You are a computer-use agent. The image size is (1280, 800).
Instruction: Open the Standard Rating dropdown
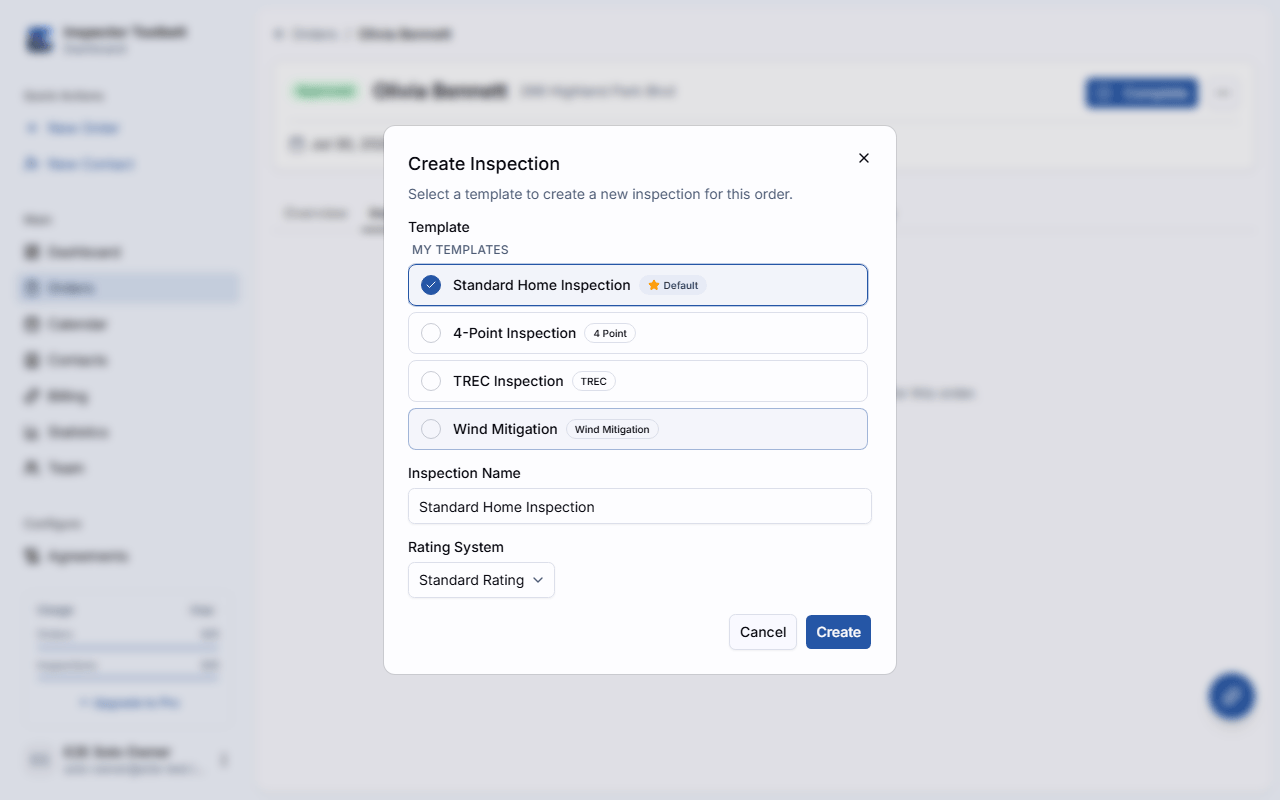click(x=481, y=580)
